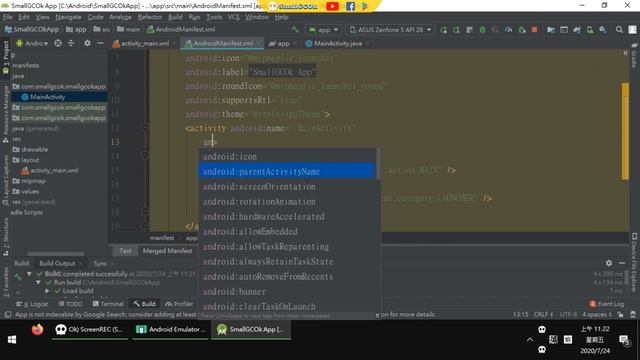Open the Logcat tool window
640x360 pixels.
pyautogui.click(x=32, y=304)
